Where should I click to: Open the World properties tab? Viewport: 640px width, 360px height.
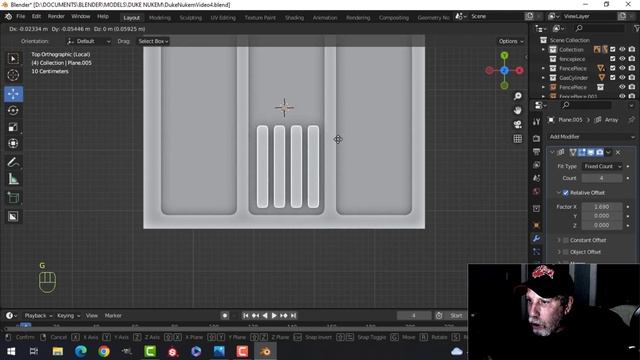[536, 192]
